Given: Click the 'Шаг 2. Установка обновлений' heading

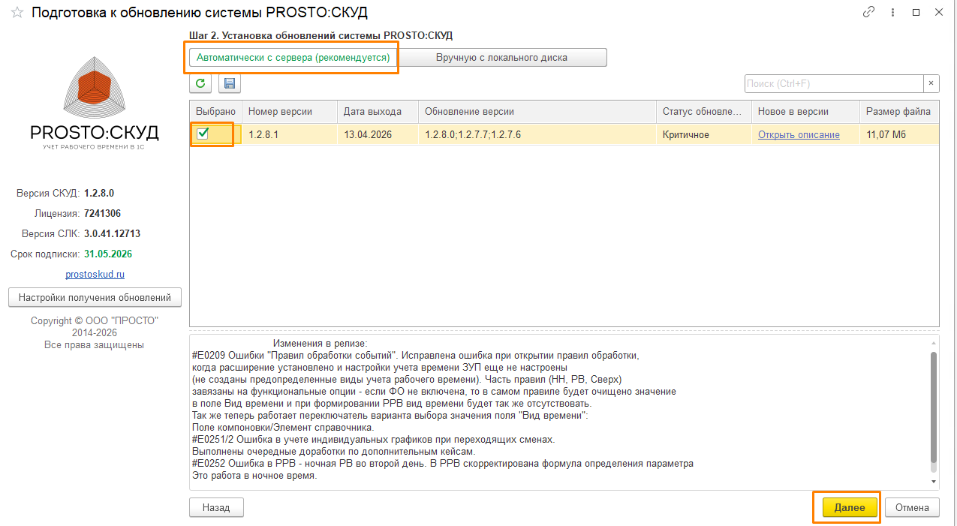Looking at the screenshot, I should (321, 35).
